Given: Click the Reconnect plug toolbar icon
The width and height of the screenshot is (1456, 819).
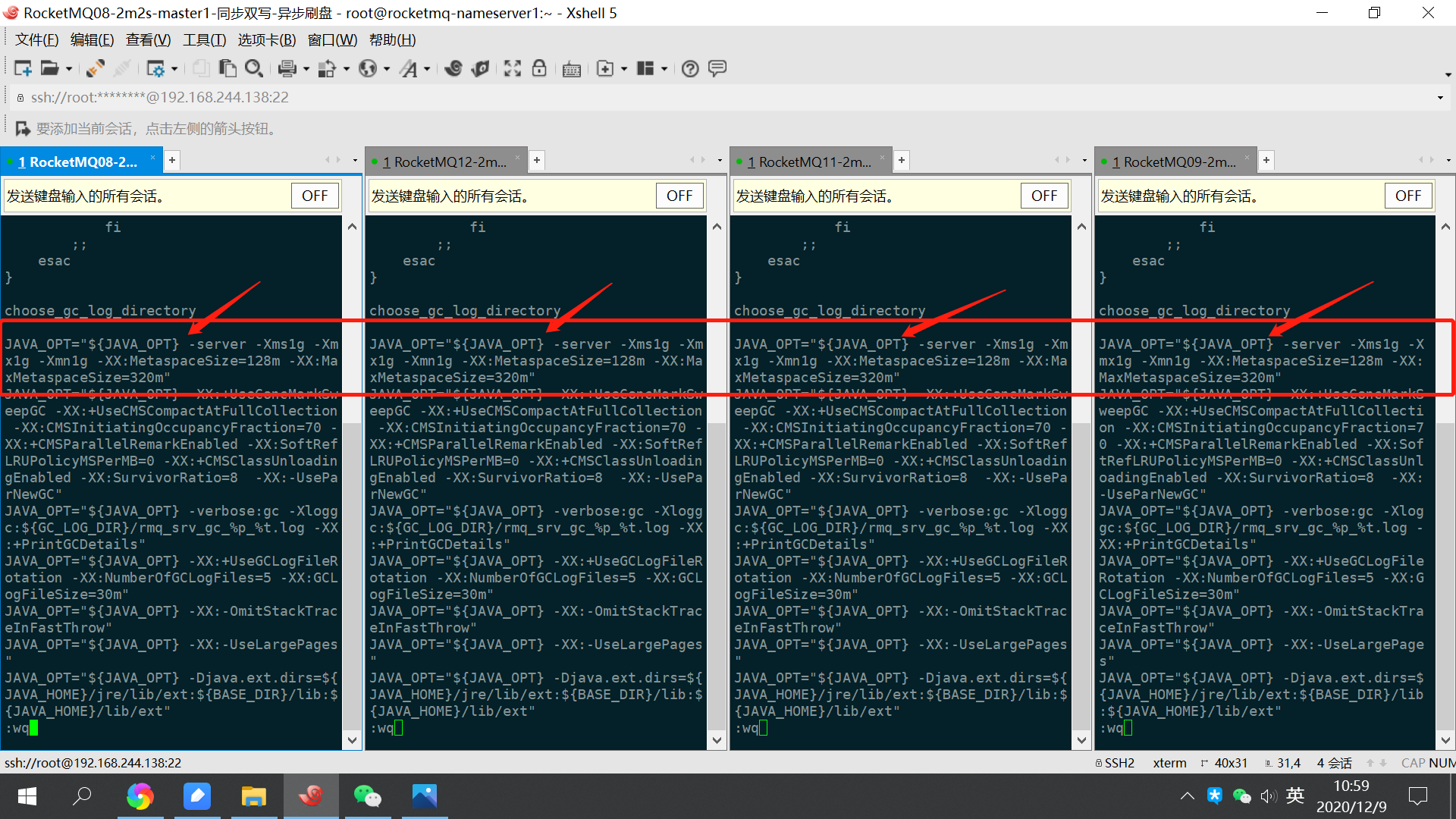Looking at the screenshot, I should (95, 68).
